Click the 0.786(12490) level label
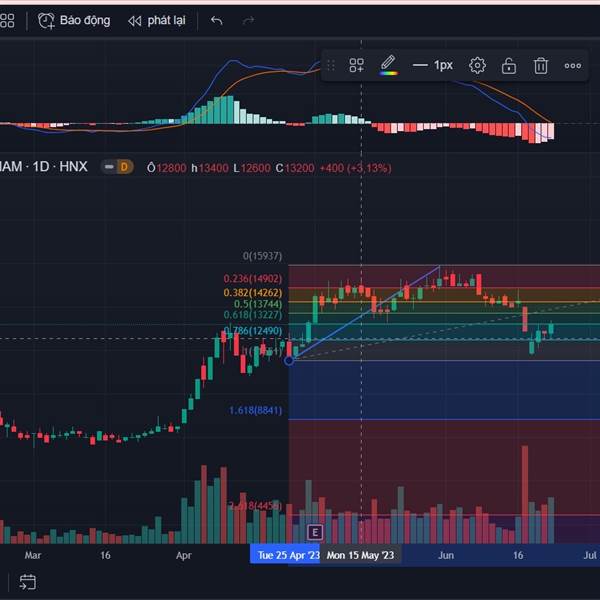This screenshot has width=600, height=600. [253, 331]
